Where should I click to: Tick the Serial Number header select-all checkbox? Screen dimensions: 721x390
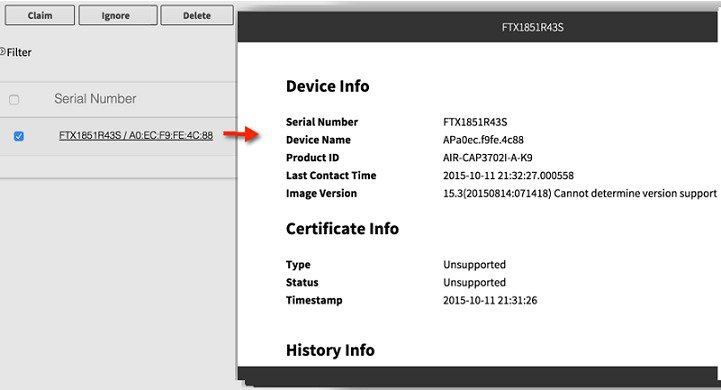point(14,99)
